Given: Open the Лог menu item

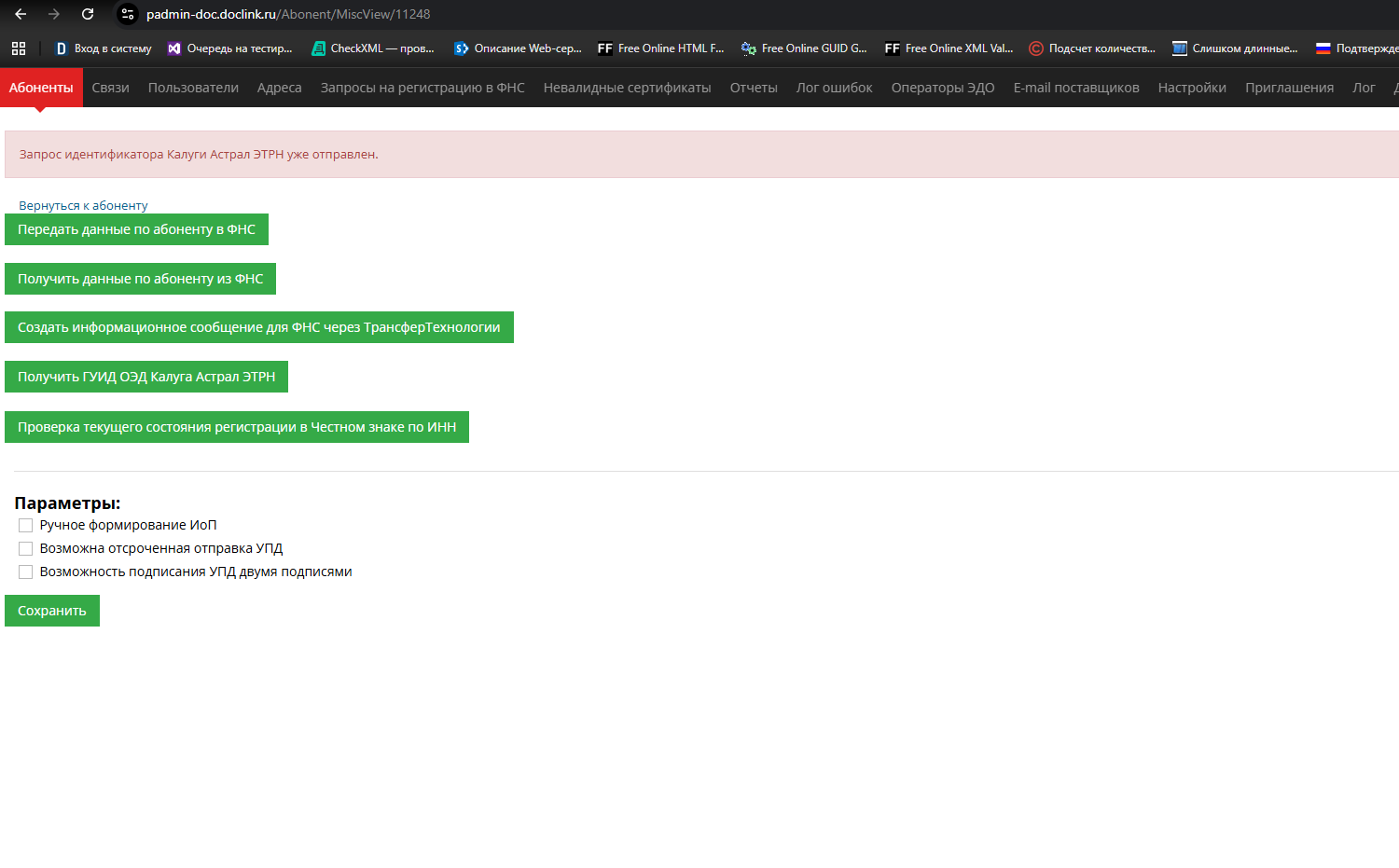Looking at the screenshot, I should [1364, 88].
